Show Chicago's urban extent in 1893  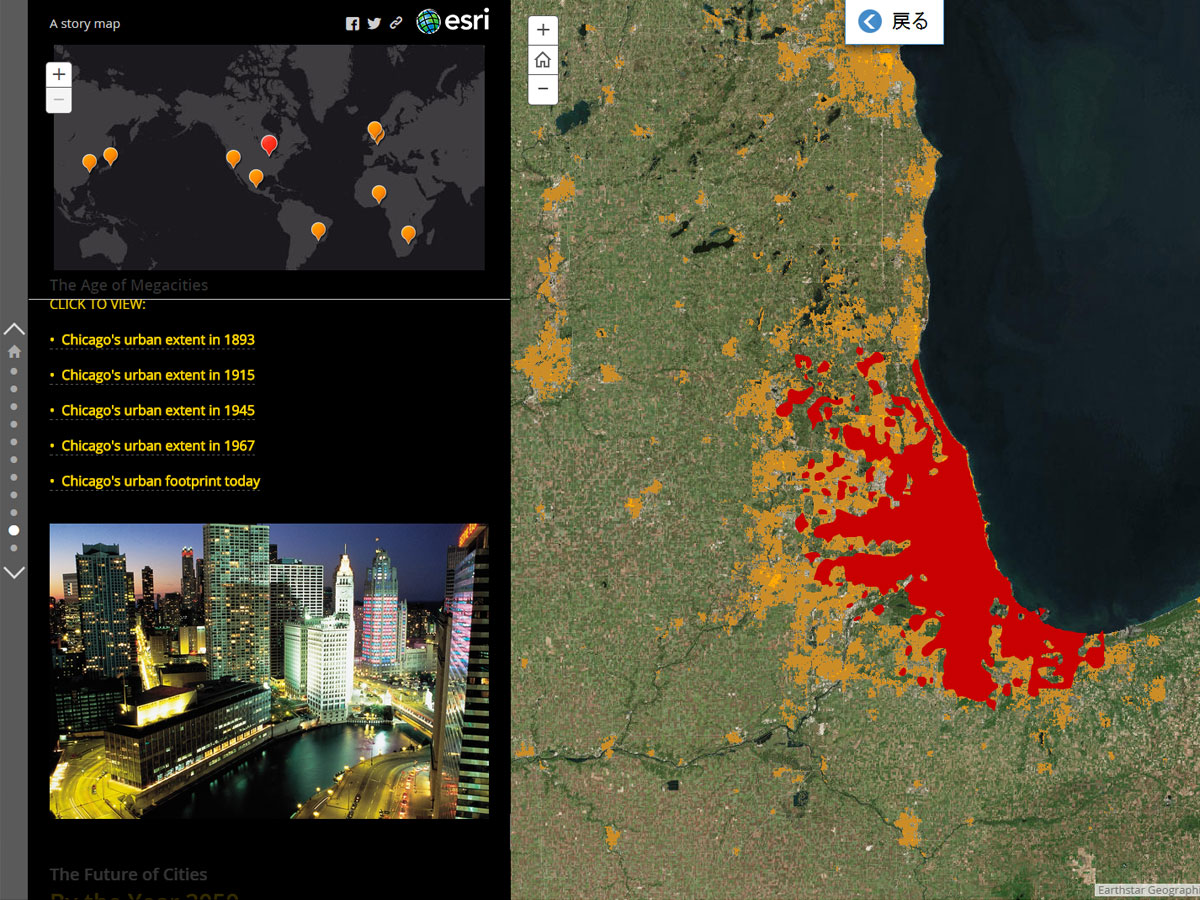pos(157,340)
